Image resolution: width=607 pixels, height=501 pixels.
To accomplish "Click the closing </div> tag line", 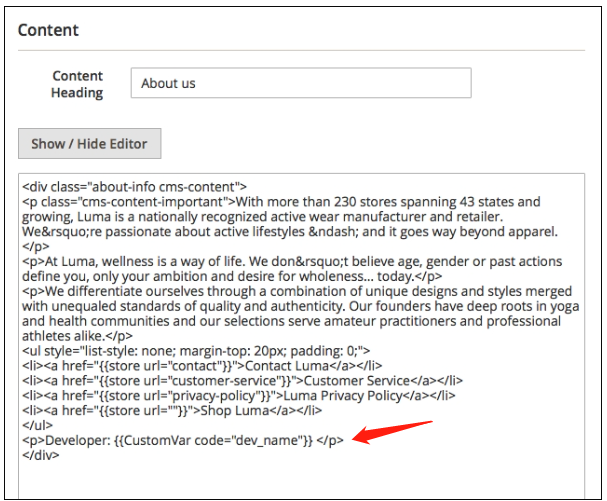I will (40, 455).
